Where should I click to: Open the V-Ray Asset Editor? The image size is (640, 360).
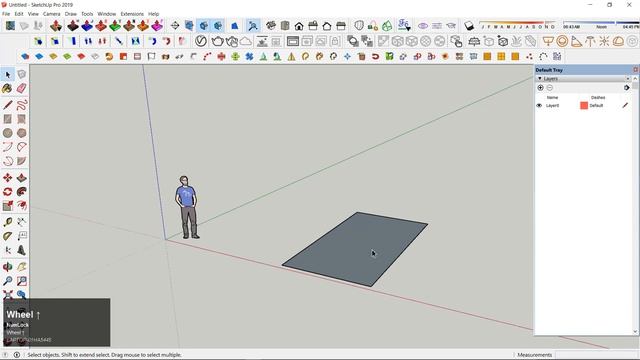coord(200,41)
